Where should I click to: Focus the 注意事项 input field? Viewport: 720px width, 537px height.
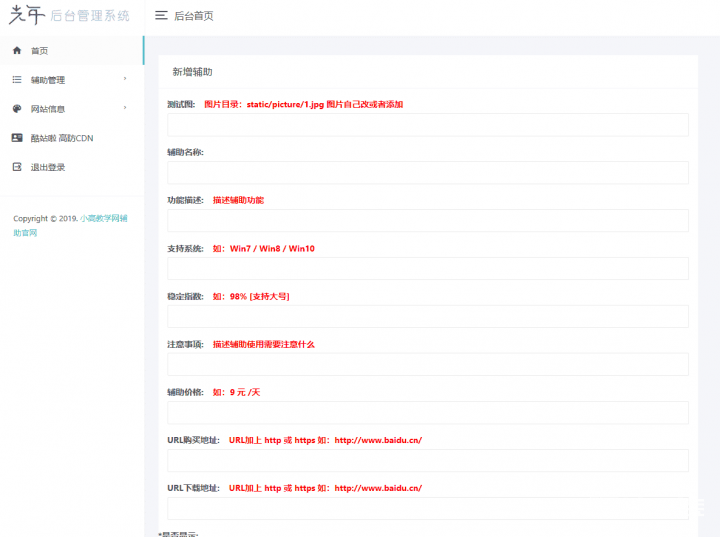(428, 365)
